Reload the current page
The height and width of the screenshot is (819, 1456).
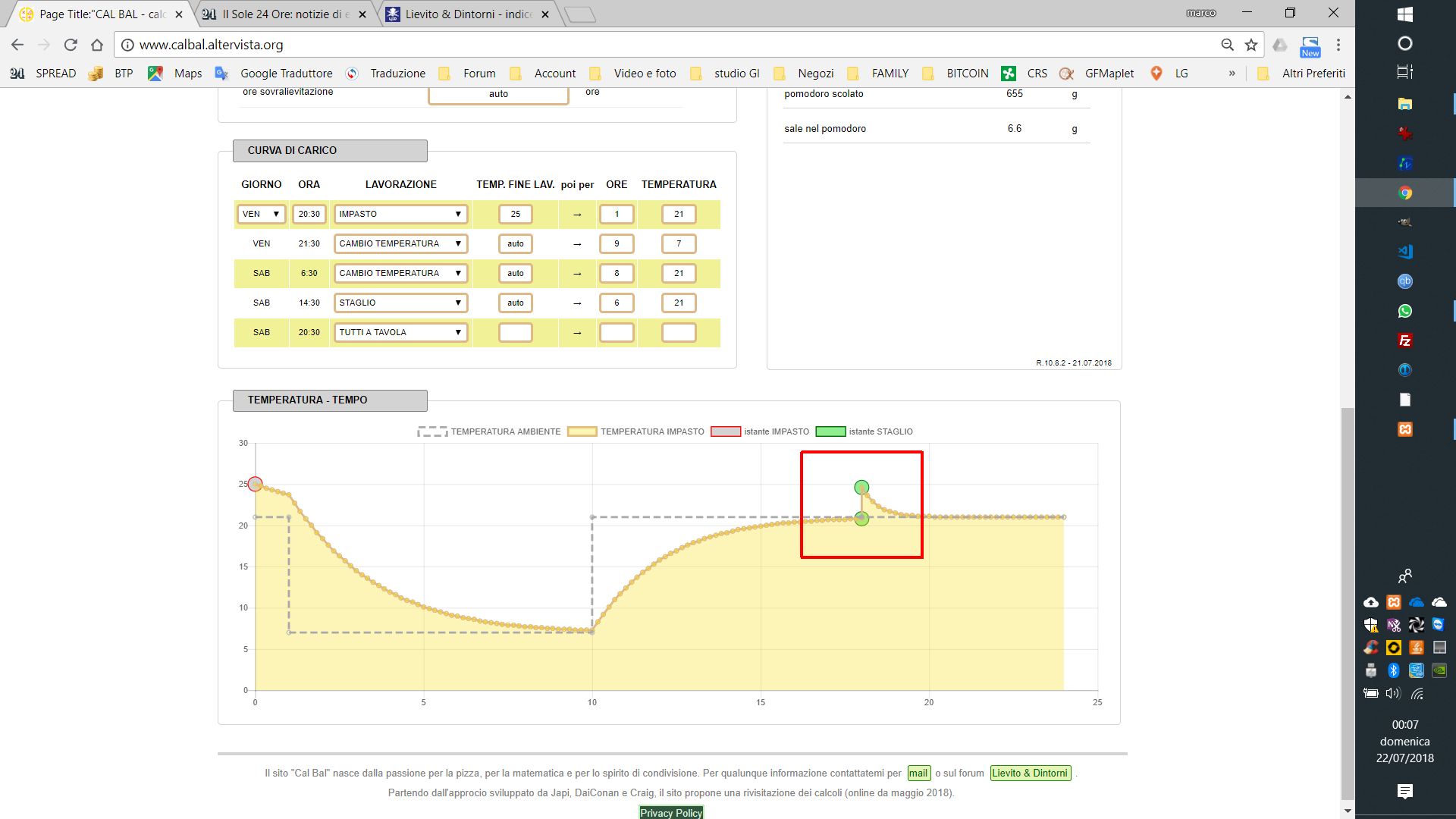71,45
